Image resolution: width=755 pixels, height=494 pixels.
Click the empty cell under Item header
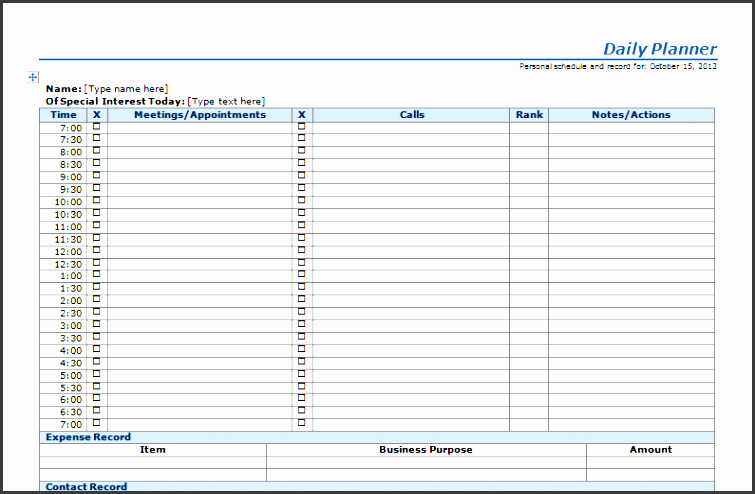tap(152, 462)
